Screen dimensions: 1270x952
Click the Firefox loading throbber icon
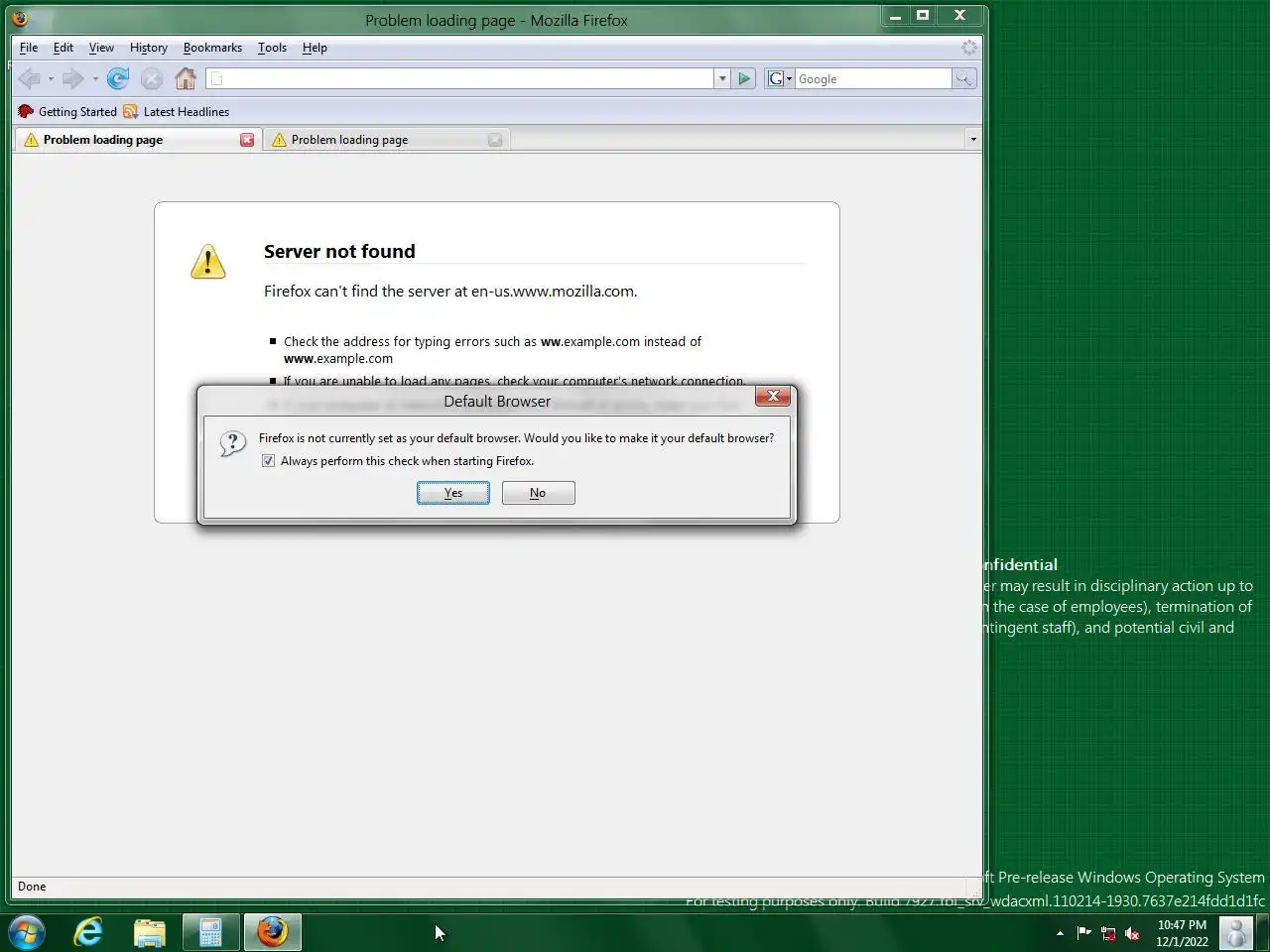point(969,48)
